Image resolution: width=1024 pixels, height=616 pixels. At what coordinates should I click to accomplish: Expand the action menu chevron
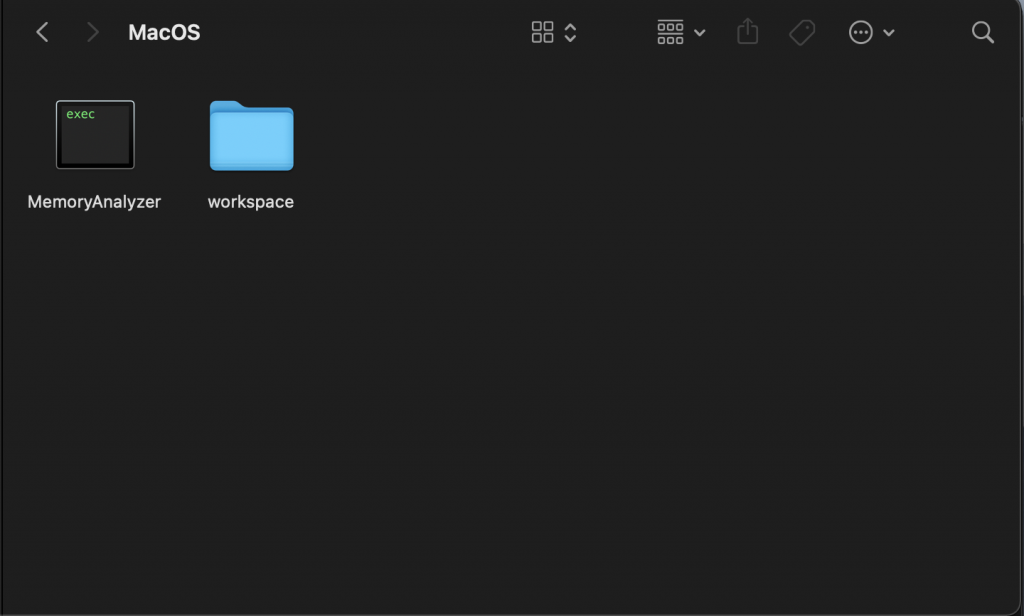pyautogui.click(x=889, y=33)
